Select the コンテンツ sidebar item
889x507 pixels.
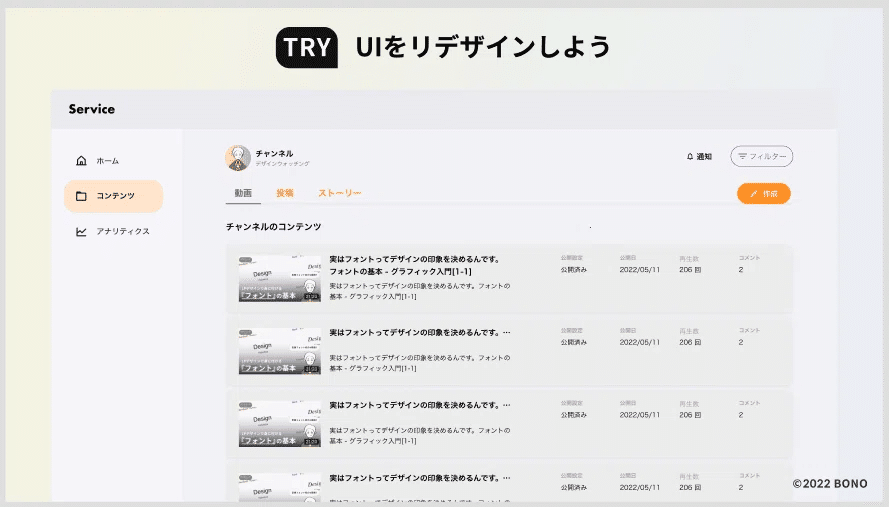113,196
